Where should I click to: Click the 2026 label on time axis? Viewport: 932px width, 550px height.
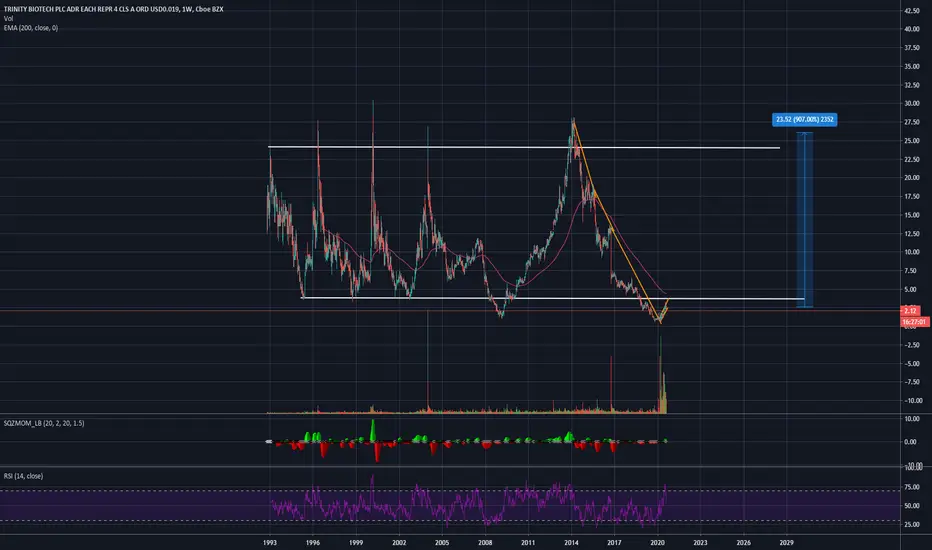pos(743,542)
